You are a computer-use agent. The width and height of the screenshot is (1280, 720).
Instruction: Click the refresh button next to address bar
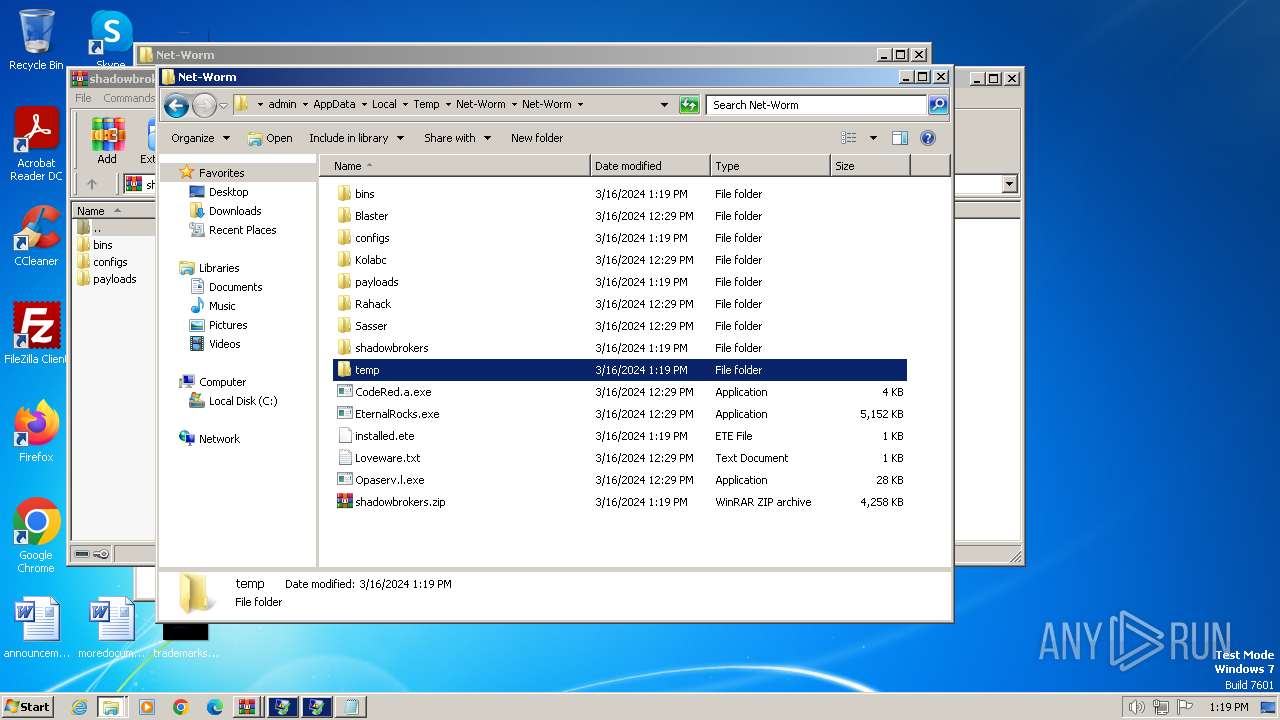tap(689, 105)
